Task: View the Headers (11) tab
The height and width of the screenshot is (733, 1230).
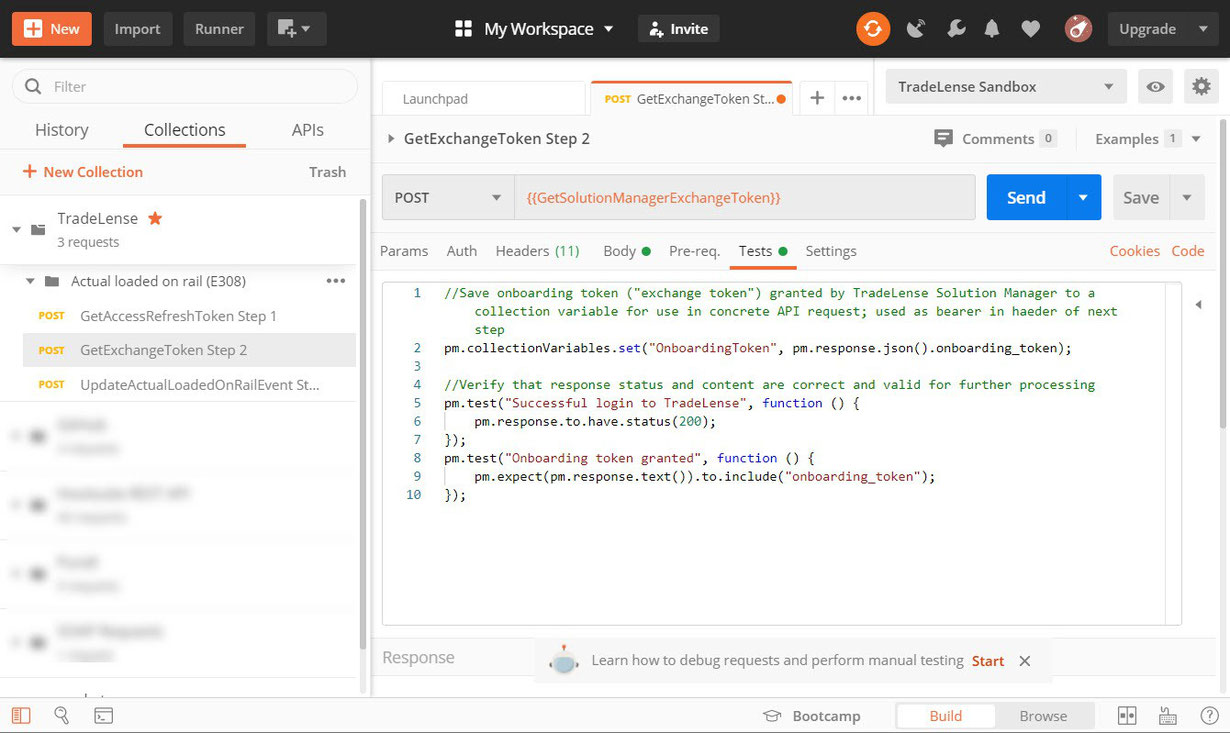Action: click(x=538, y=251)
